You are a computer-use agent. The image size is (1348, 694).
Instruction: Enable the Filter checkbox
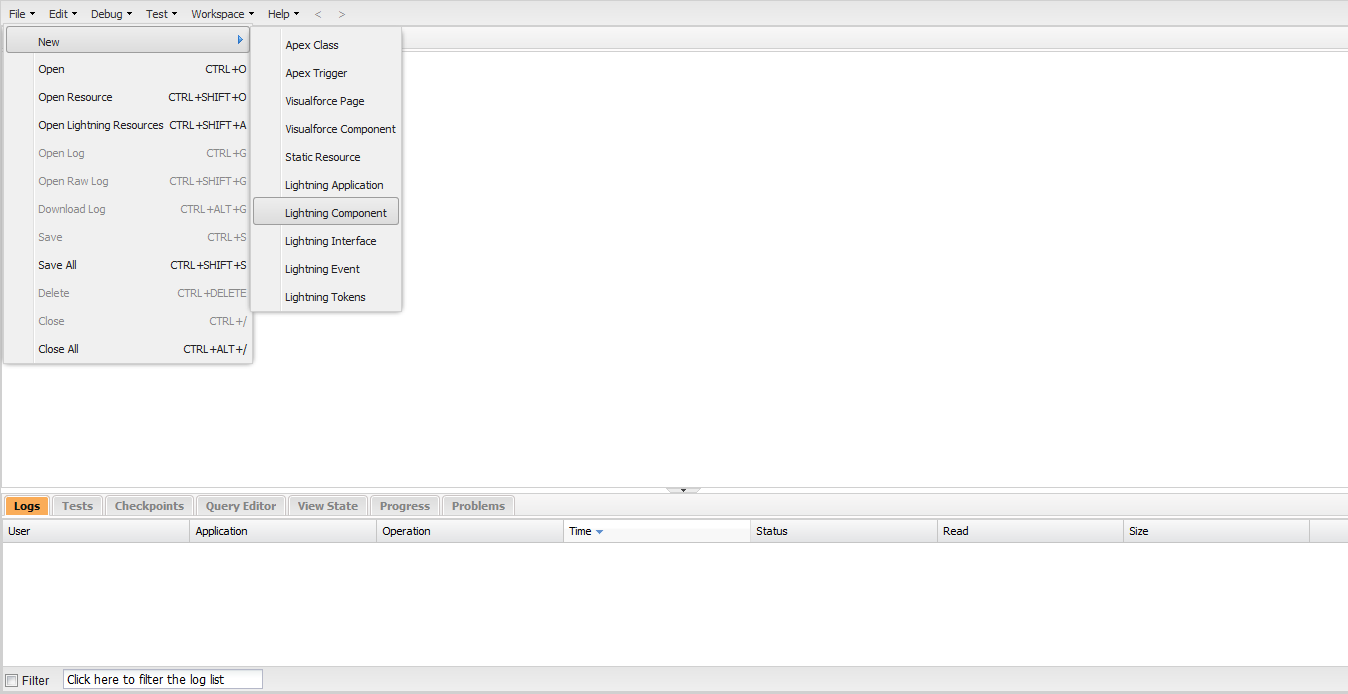12,681
